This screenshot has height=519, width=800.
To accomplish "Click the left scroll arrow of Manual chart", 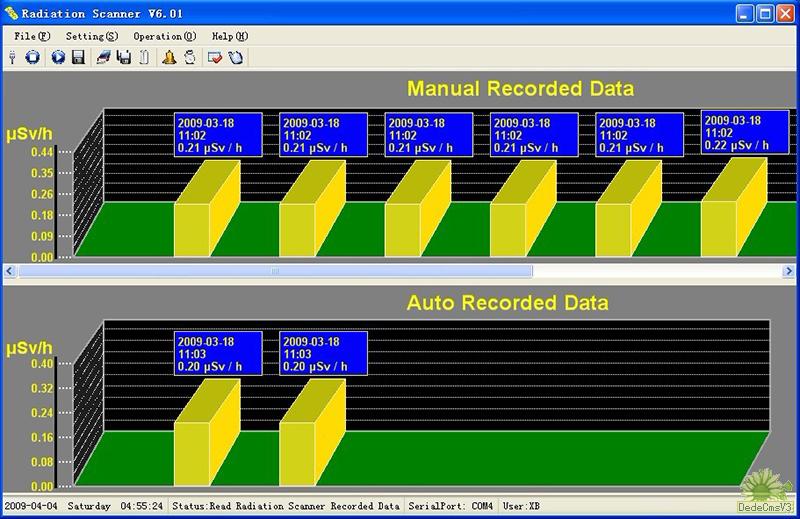I will [10, 271].
